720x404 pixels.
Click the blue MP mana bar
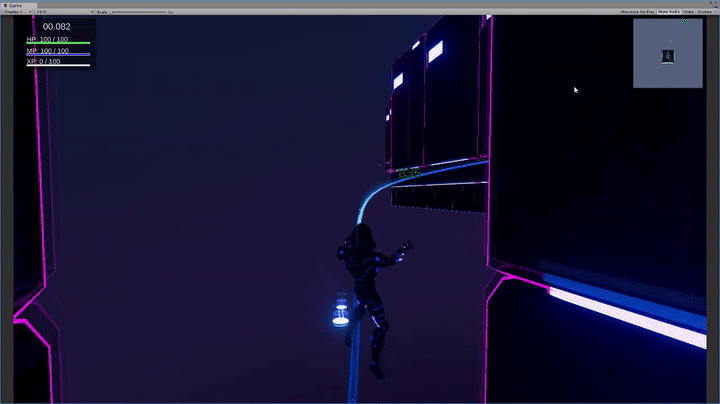pyautogui.click(x=58, y=54)
